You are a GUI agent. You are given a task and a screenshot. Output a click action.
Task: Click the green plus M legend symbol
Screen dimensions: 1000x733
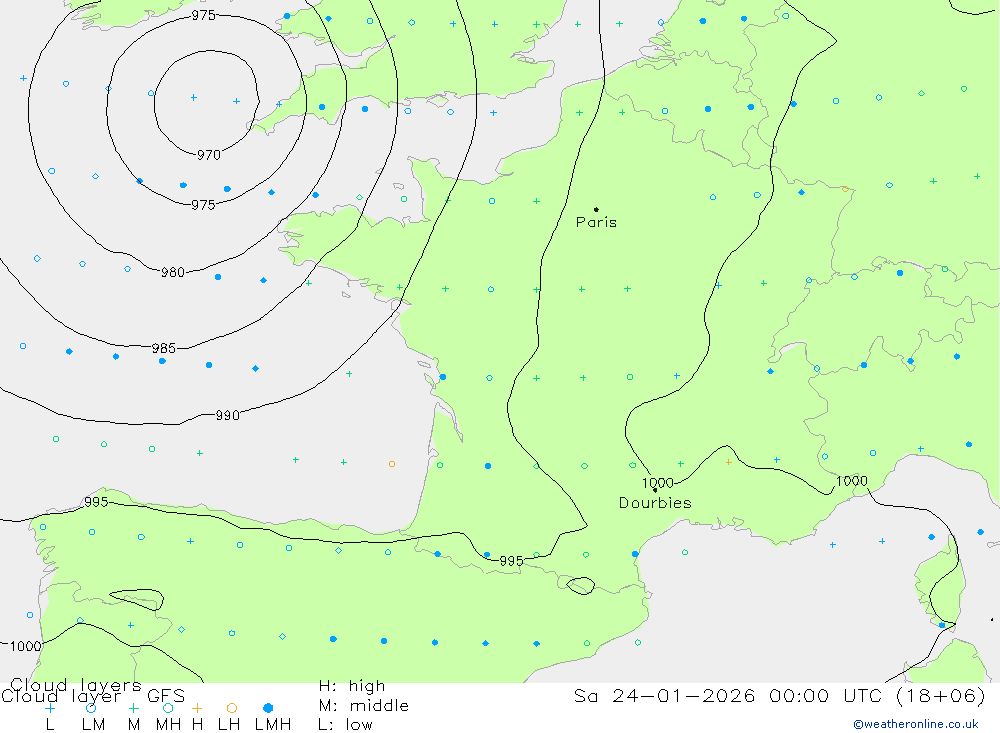point(133,708)
